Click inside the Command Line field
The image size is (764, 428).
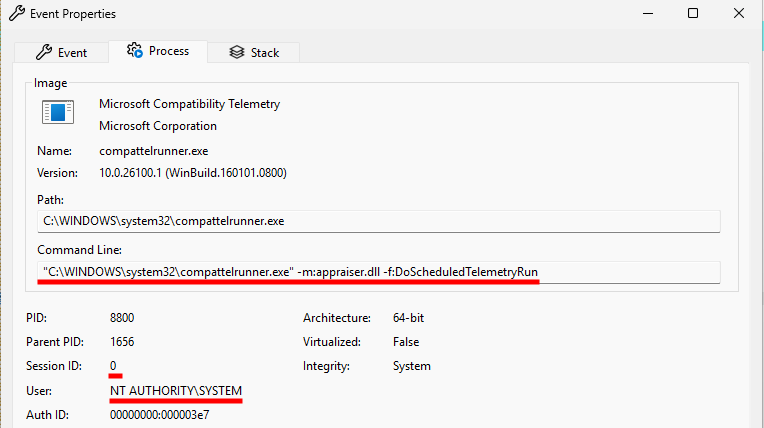(379, 272)
